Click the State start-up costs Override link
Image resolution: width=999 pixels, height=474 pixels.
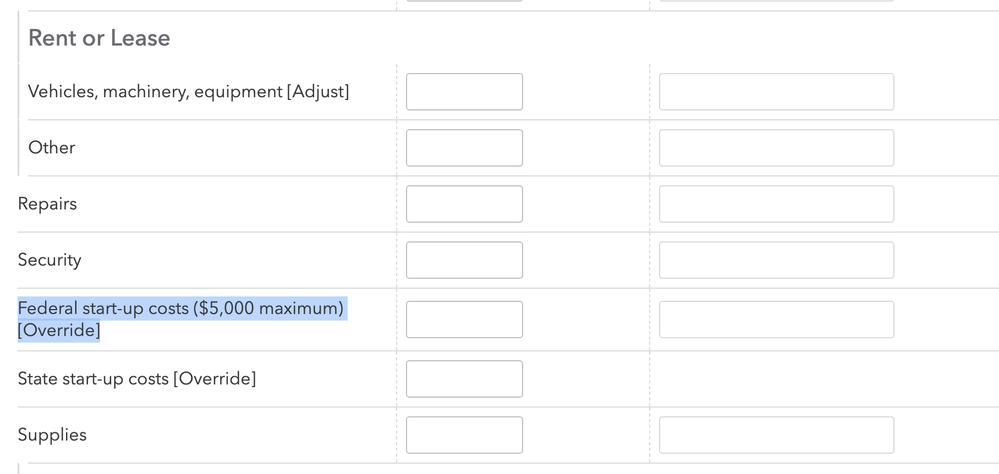click(214, 379)
